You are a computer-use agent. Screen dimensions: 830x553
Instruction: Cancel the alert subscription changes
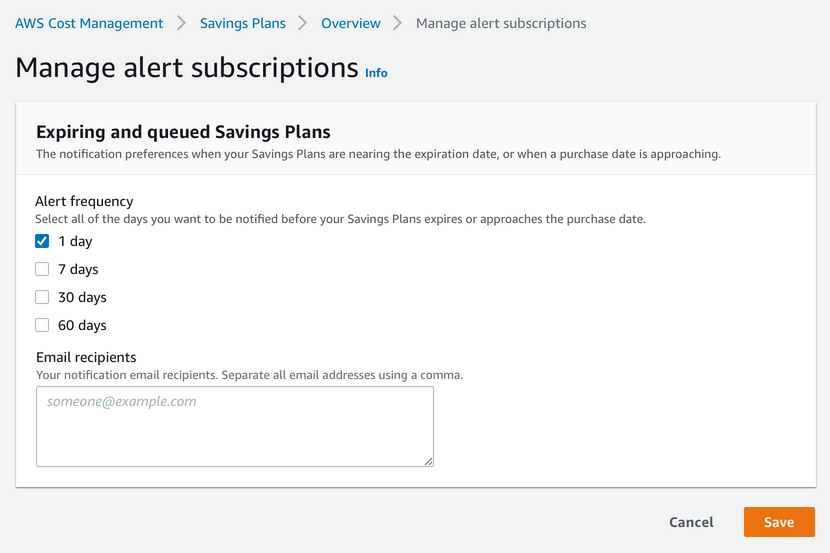pos(691,522)
